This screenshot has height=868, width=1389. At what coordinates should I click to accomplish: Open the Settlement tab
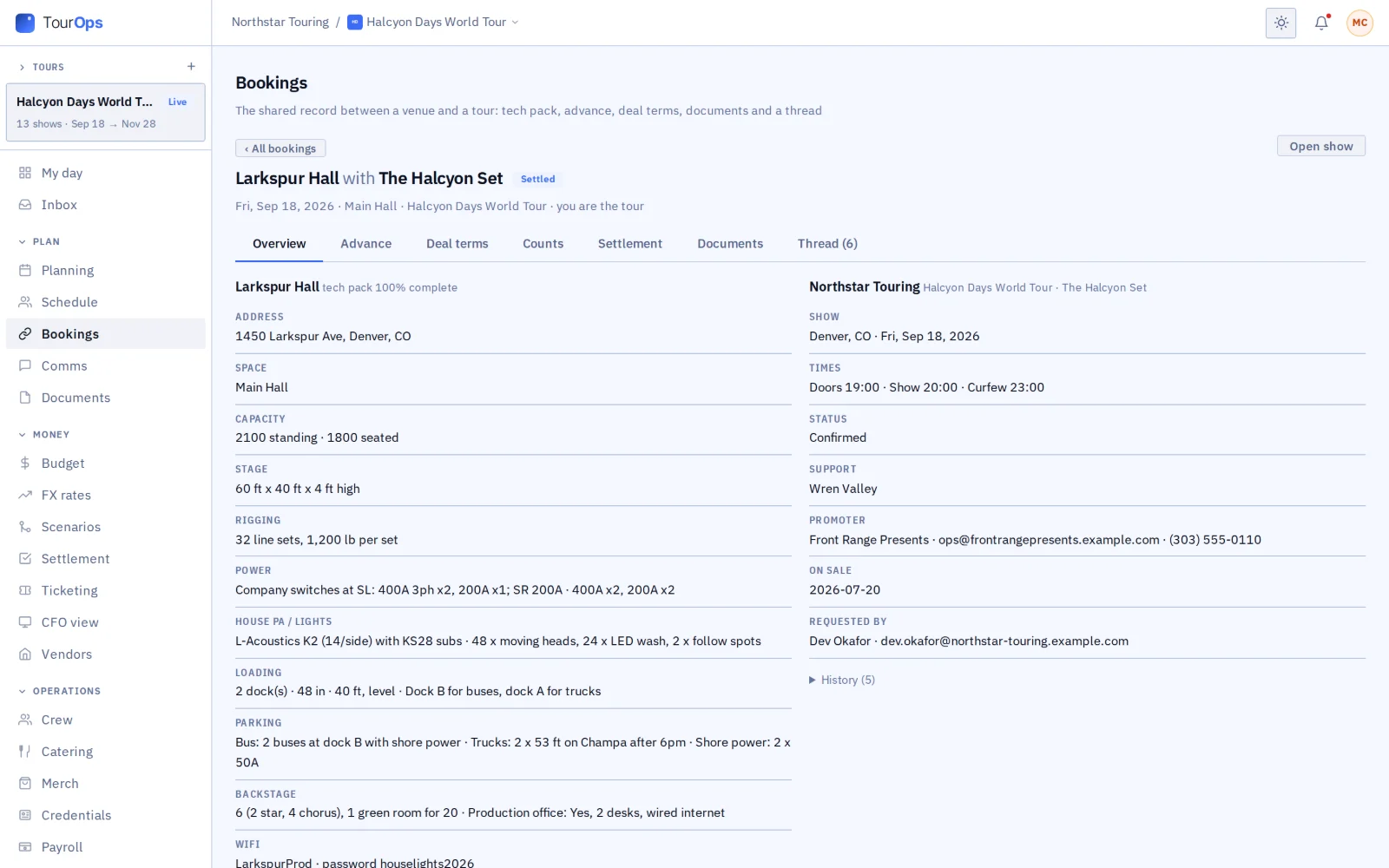629,244
